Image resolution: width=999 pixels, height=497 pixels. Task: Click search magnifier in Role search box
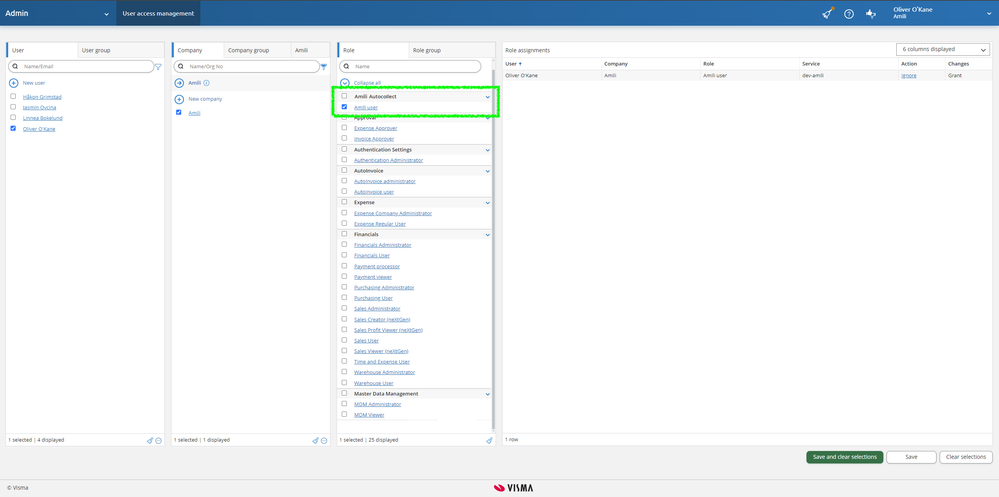point(347,66)
